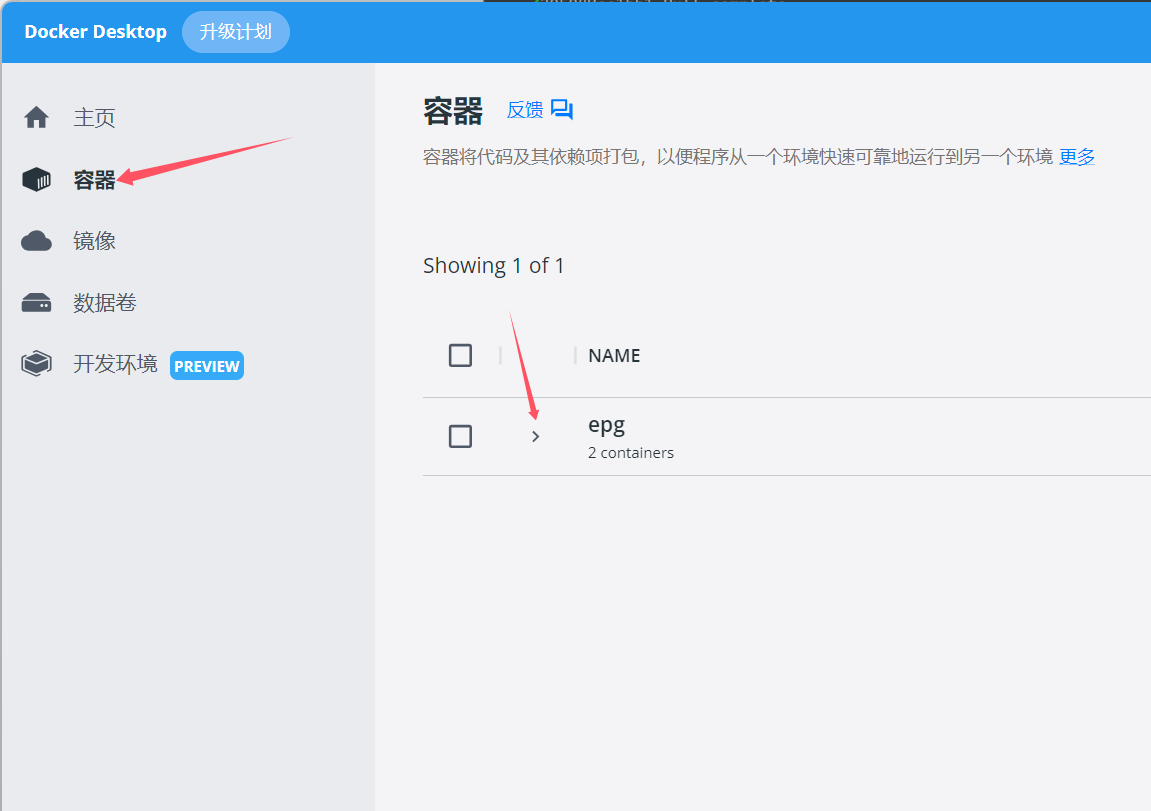
Task: Click the 'Showing 1 of 1' text
Action: [x=493, y=266]
